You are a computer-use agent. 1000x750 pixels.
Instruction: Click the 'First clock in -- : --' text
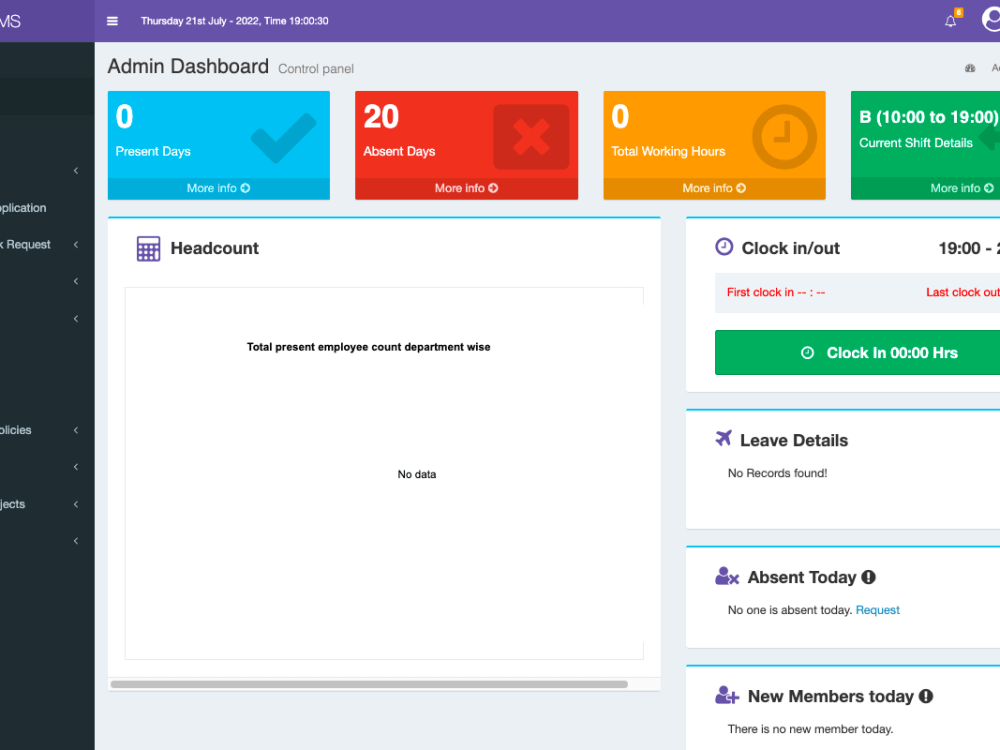click(x=776, y=292)
